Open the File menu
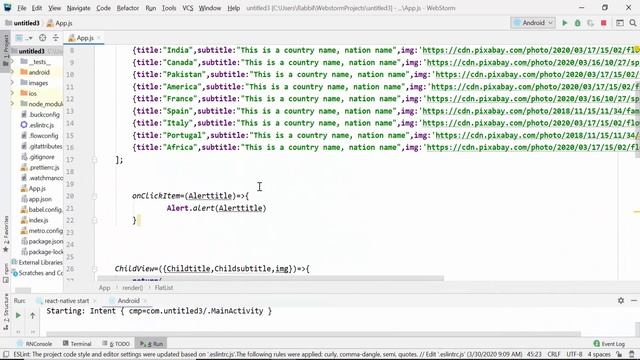Screen dimensions: 640x360 tap(21, 8)
